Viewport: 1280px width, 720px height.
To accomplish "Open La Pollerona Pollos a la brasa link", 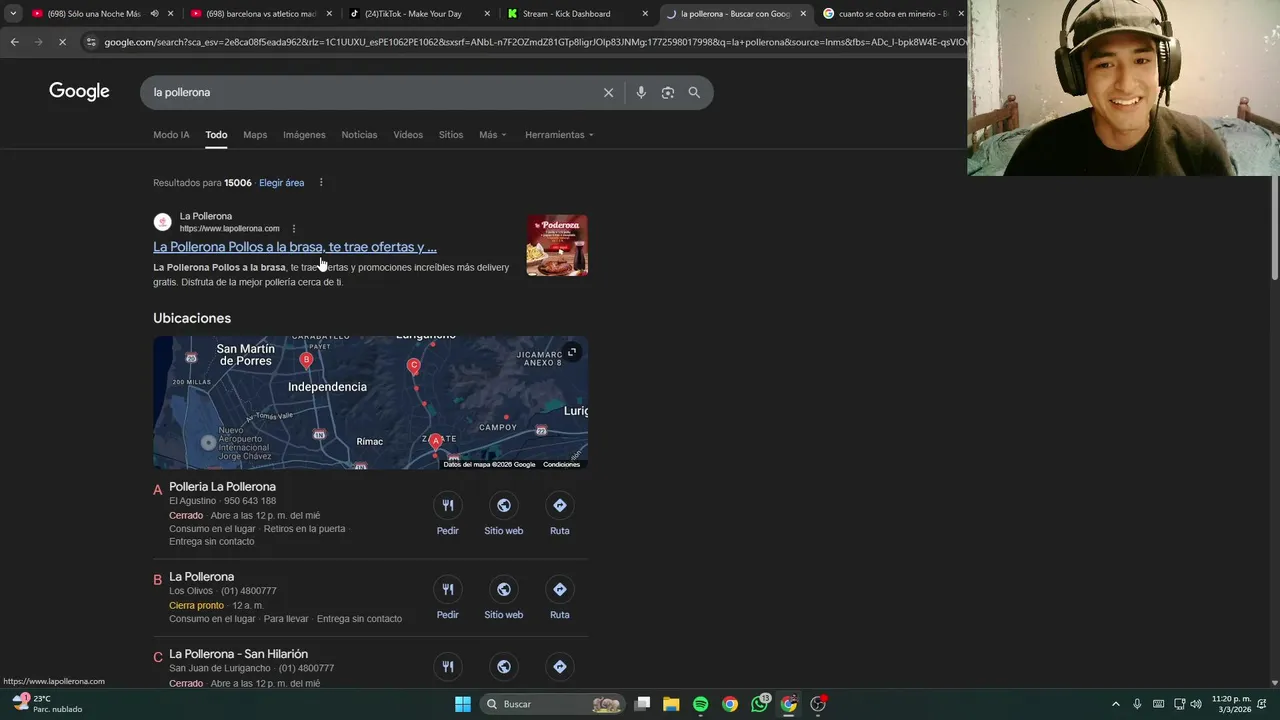I will tap(295, 247).
